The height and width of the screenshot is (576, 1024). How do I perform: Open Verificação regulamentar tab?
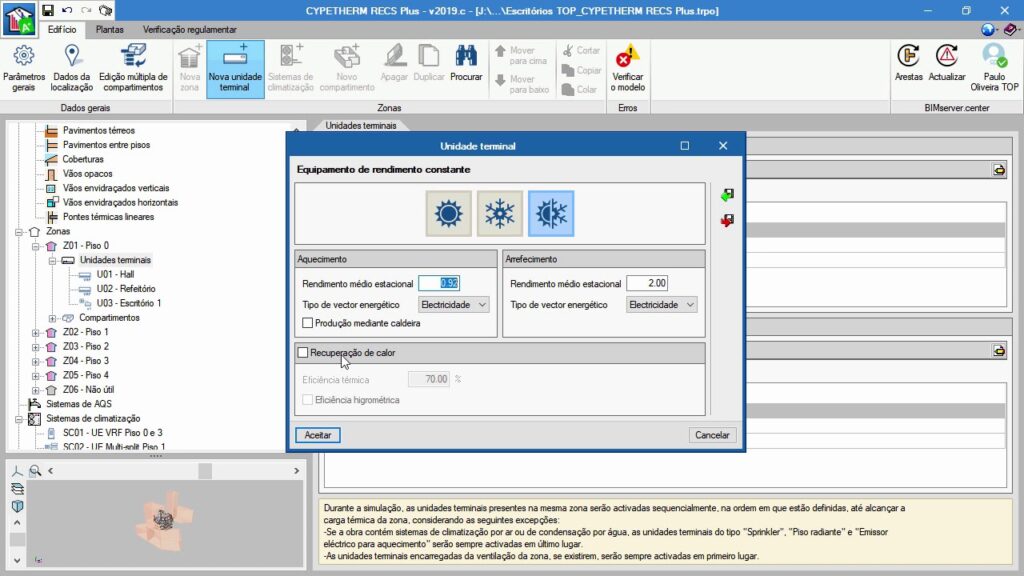point(190,30)
